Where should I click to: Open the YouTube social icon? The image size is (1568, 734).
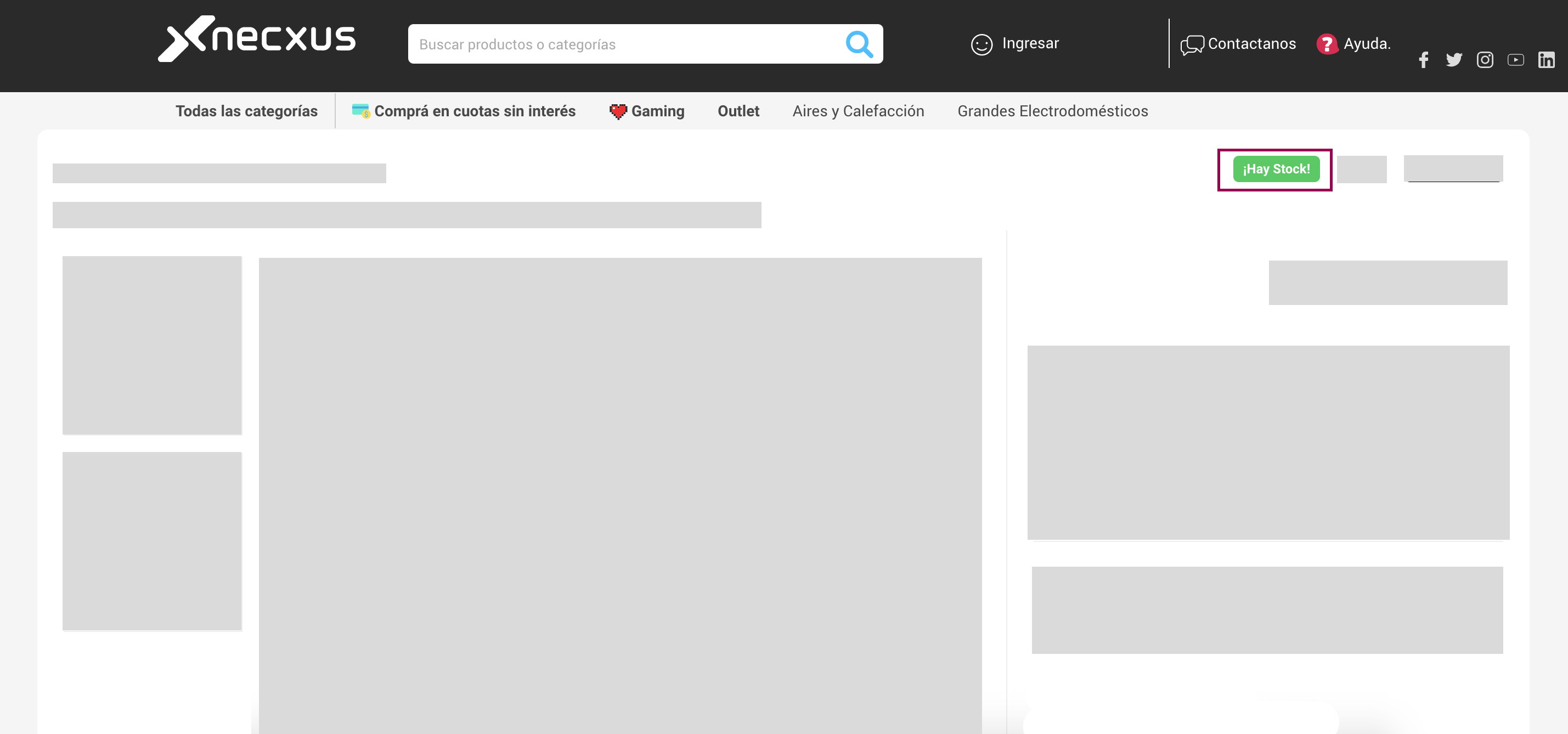[1516, 60]
